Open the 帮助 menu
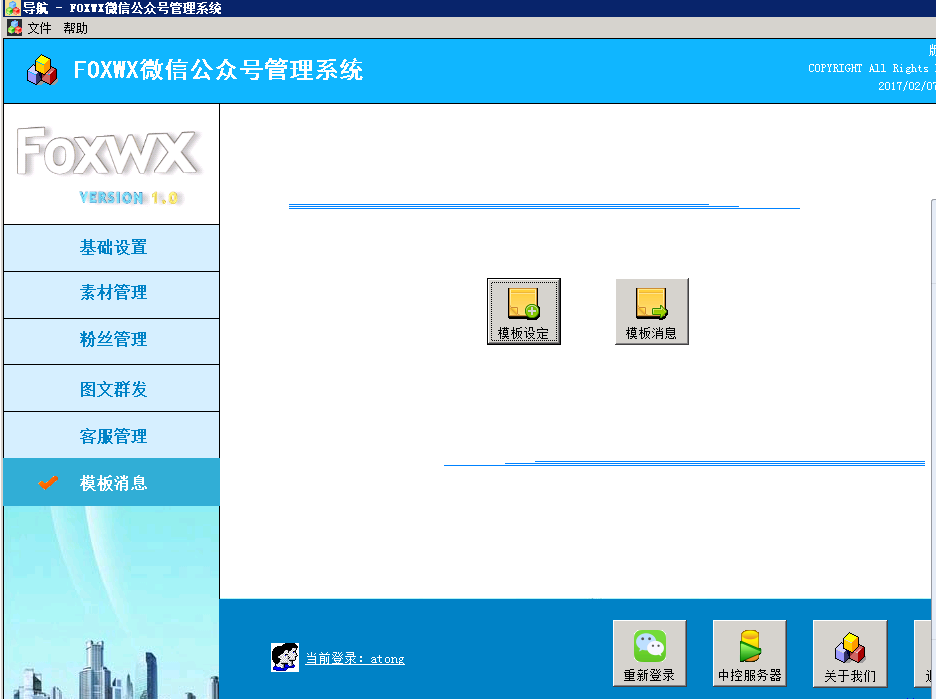 75,28
